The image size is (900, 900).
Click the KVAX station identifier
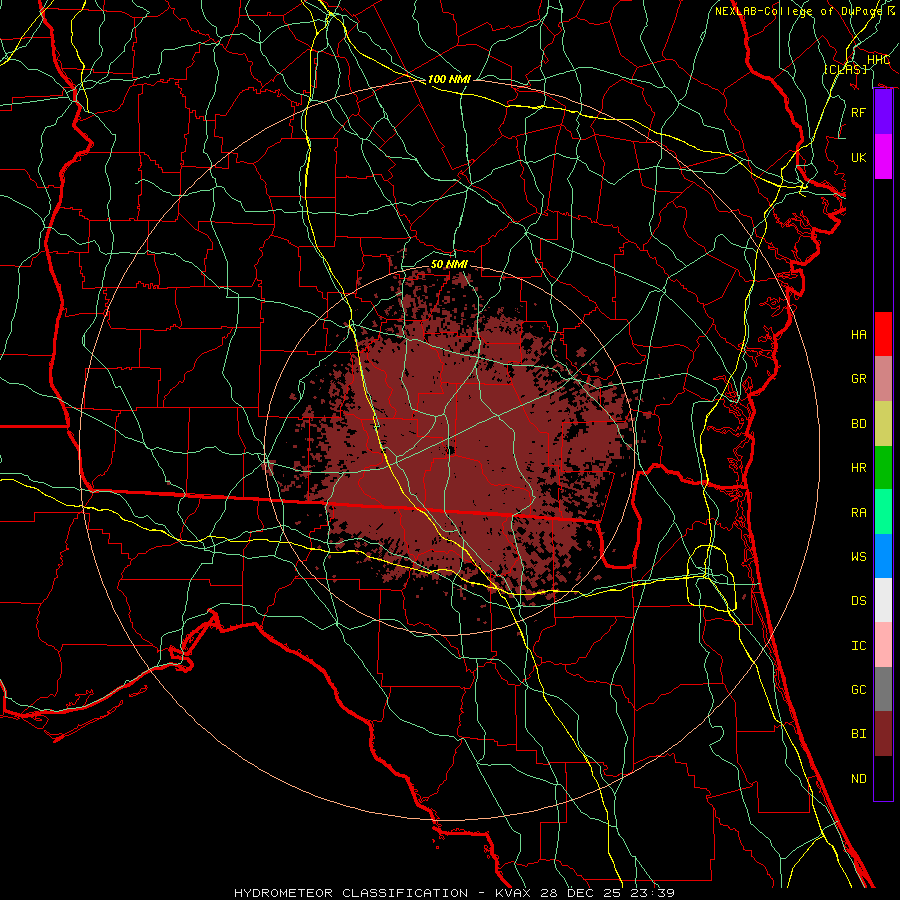(515, 893)
